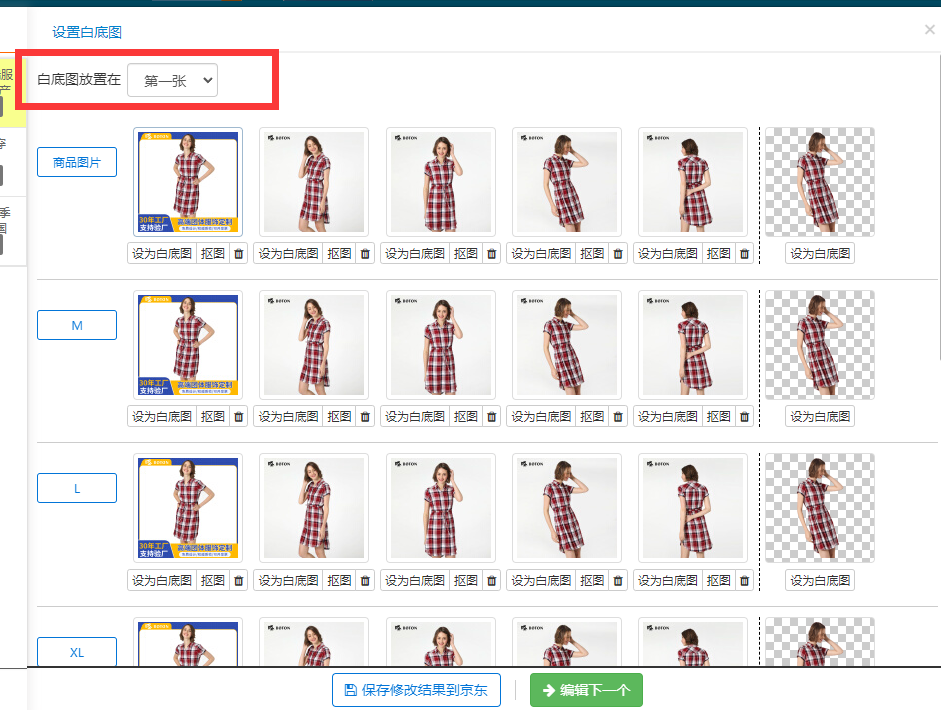Viewport: 941px width, 710px height.
Task: Click 设为白底图 under L row's back-view image
Action: [667, 580]
